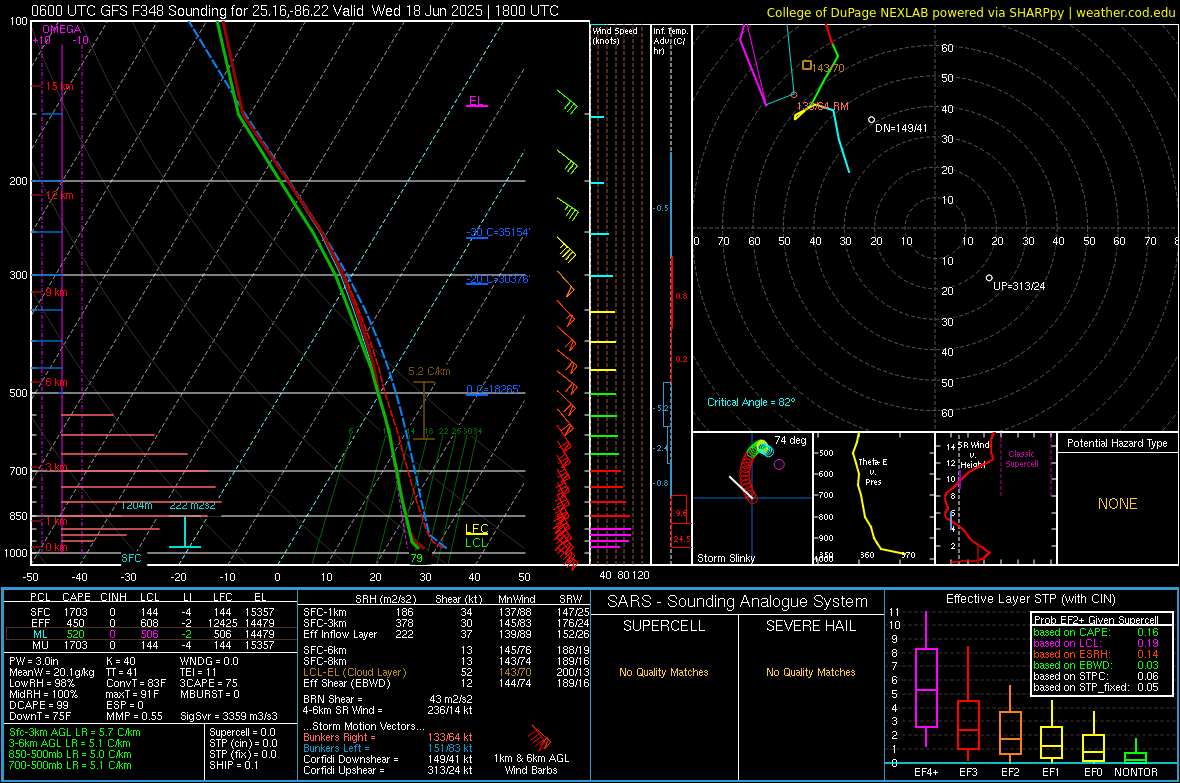Click the Corfidi Upshear = 313/24 kt line
Viewport: 1180px width, 783px height.
(x=388, y=770)
